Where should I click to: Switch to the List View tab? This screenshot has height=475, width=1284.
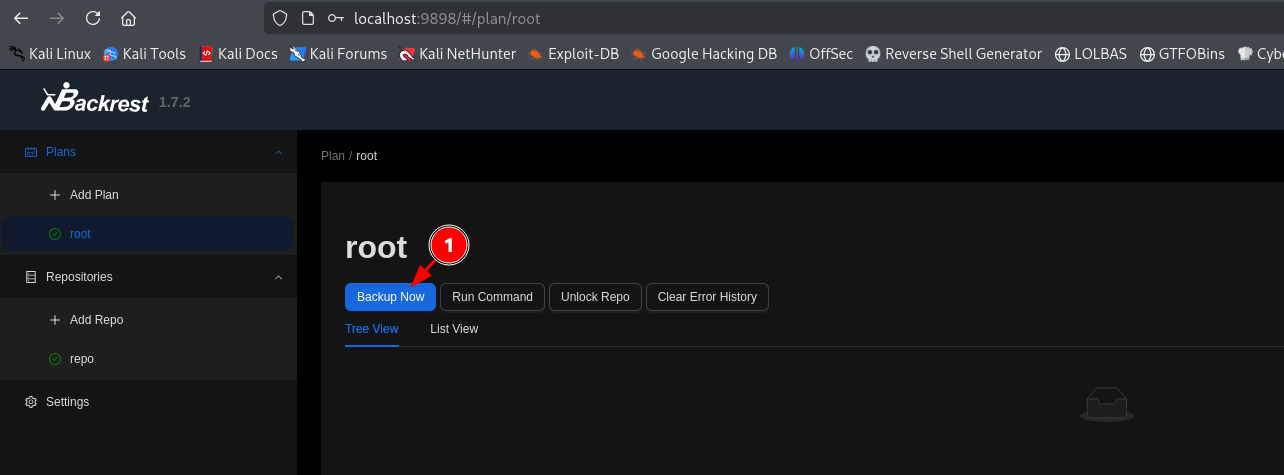coord(454,329)
